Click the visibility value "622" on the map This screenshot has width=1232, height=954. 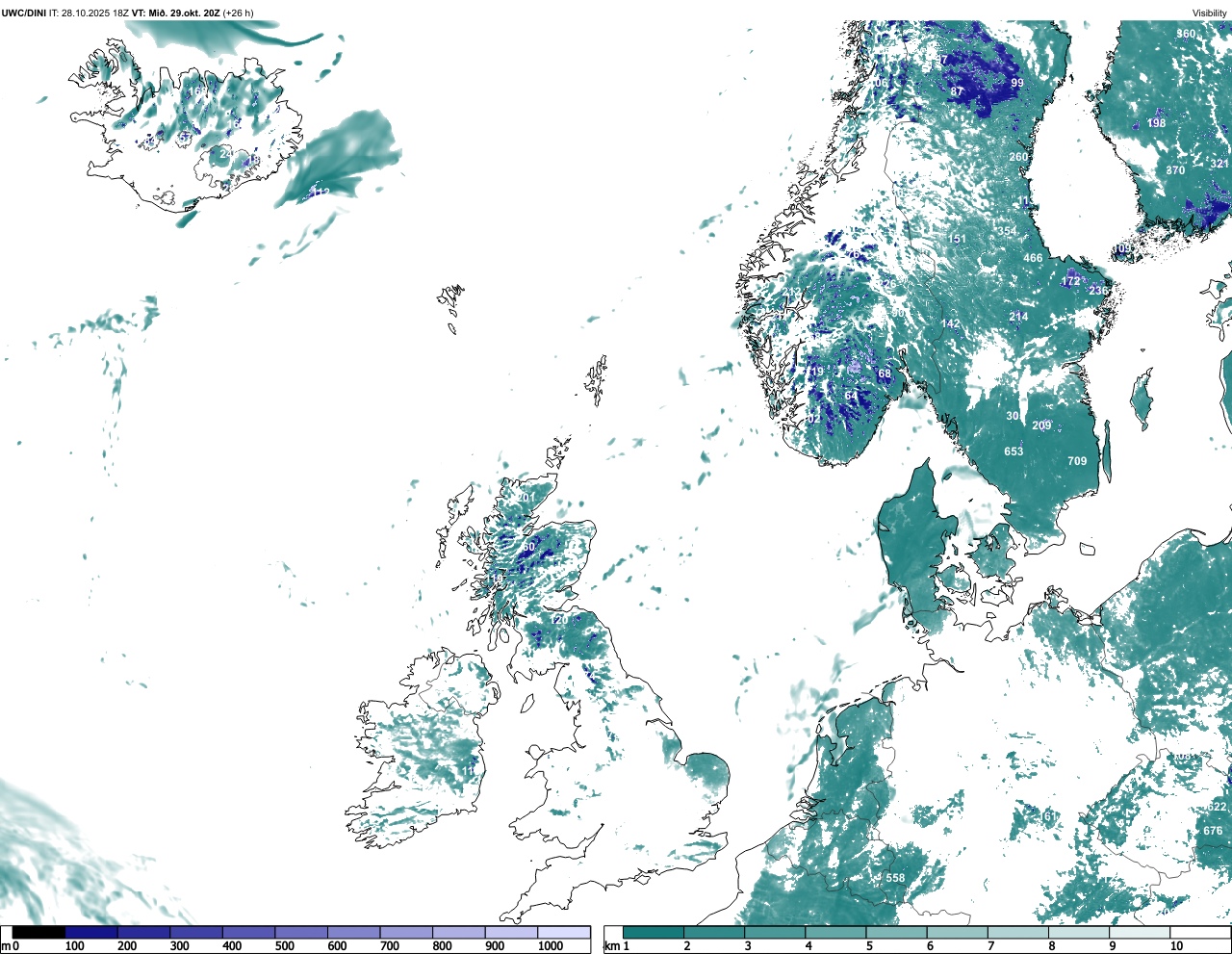(1217, 807)
